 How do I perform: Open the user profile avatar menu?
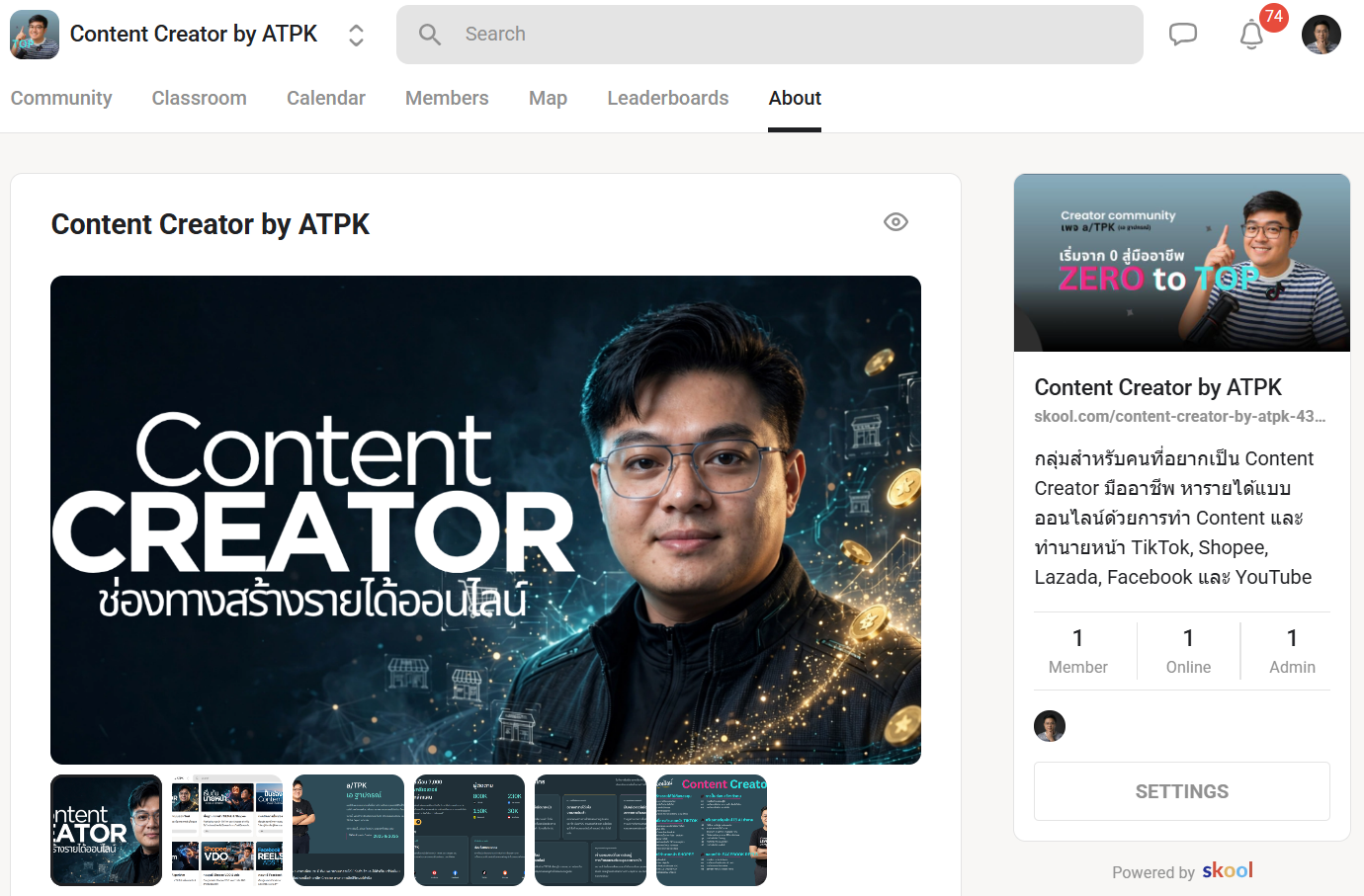(1321, 35)
